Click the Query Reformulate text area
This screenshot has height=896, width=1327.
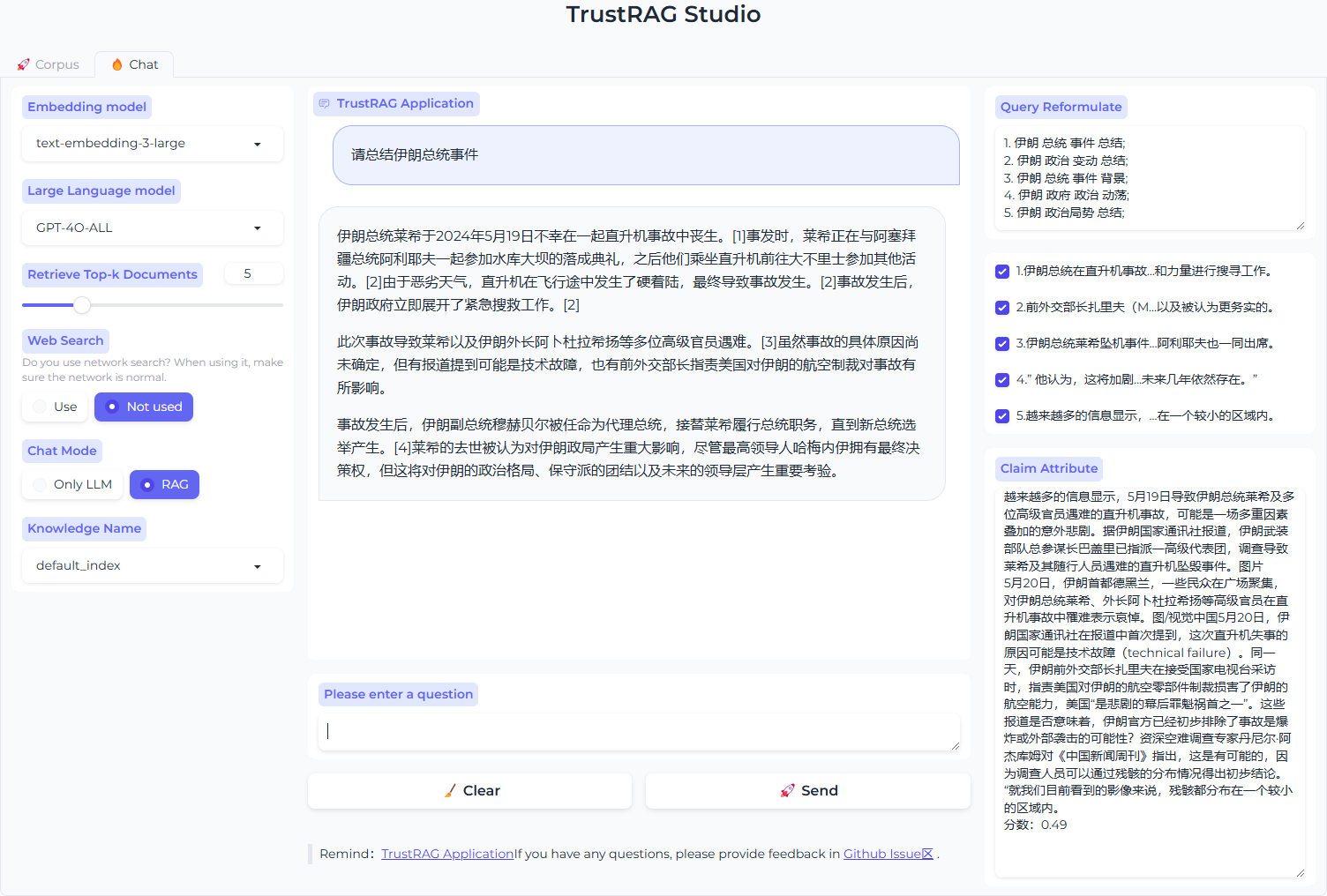tap(1151, 178)
